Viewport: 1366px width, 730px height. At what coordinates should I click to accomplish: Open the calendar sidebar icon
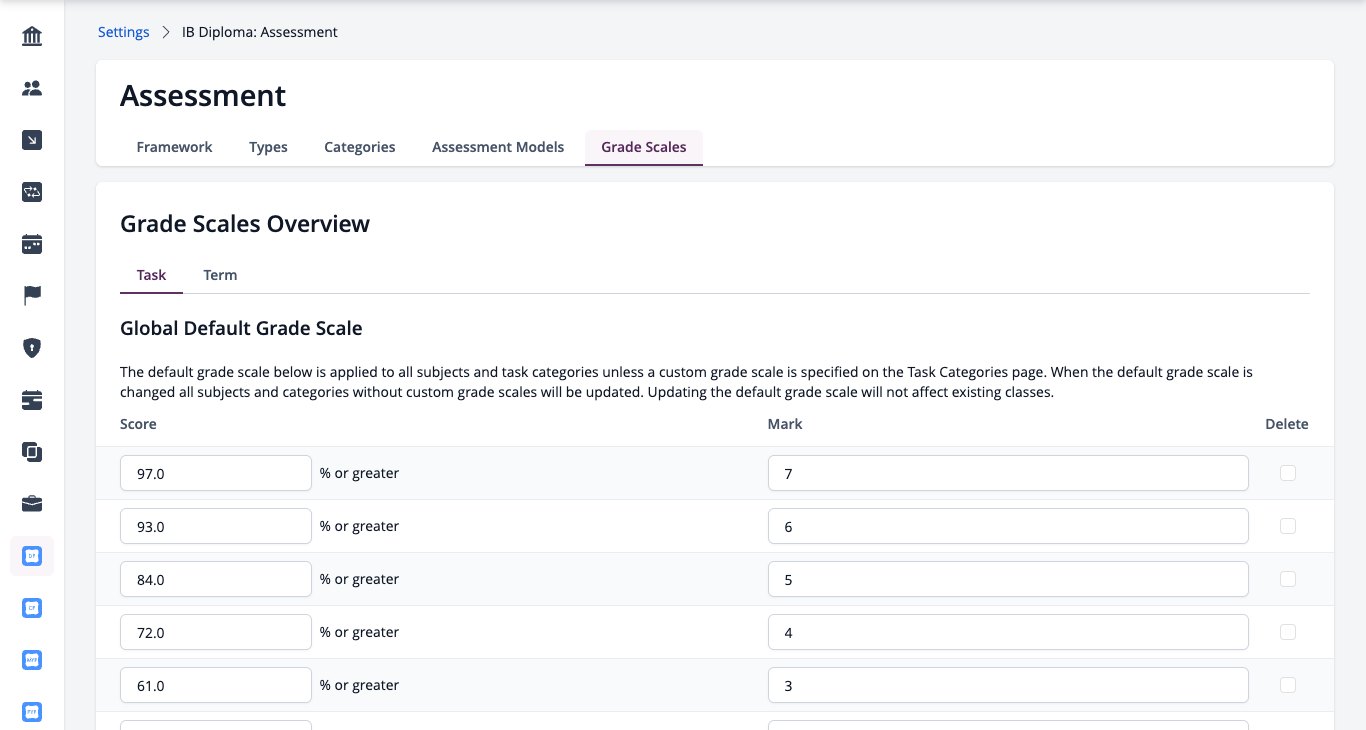click(32, 244)
